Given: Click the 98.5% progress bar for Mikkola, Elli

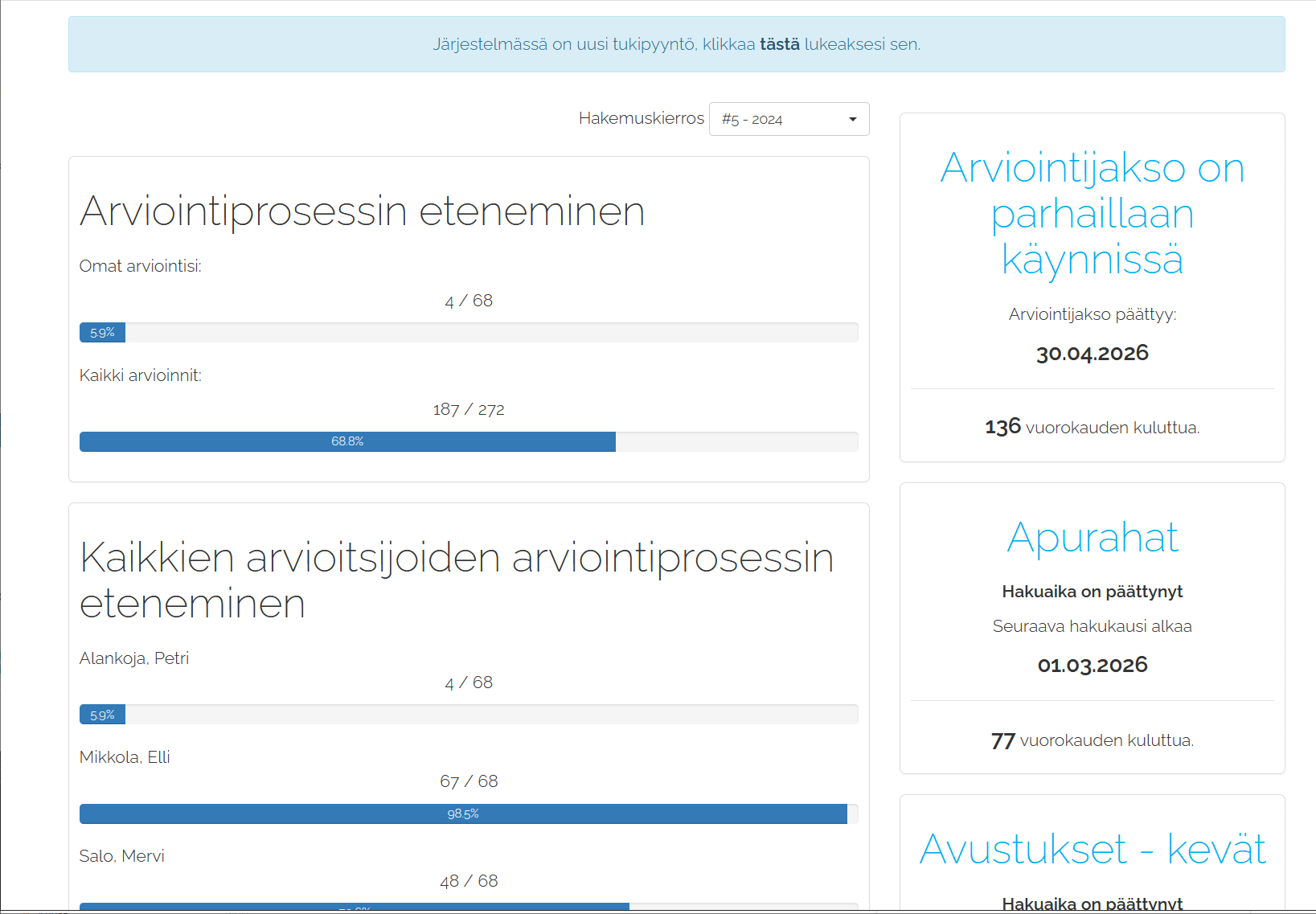Looking at the screenshot, I should tap(463, 814).
